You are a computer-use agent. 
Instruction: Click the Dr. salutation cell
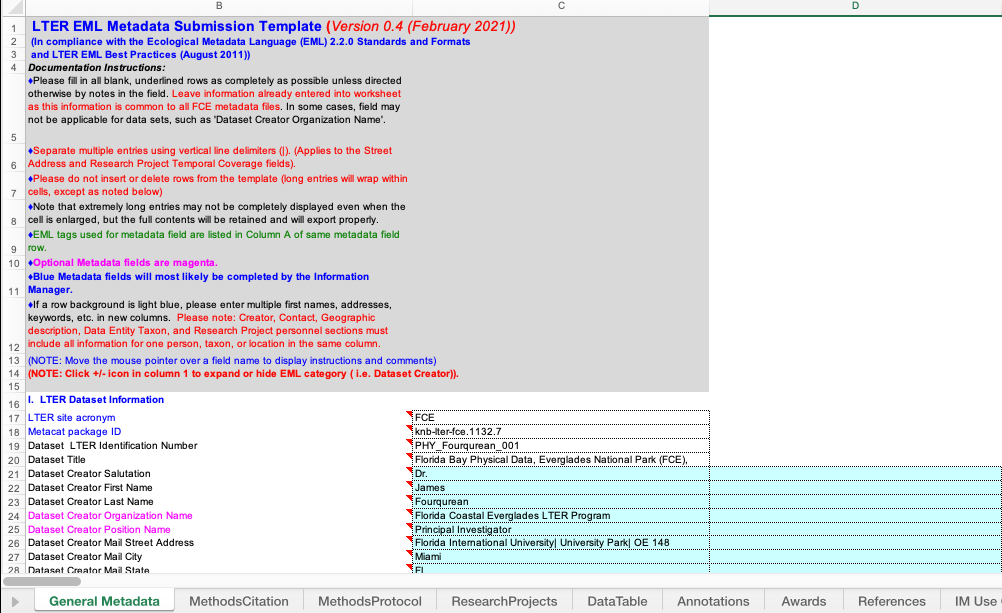coord(561,474)
